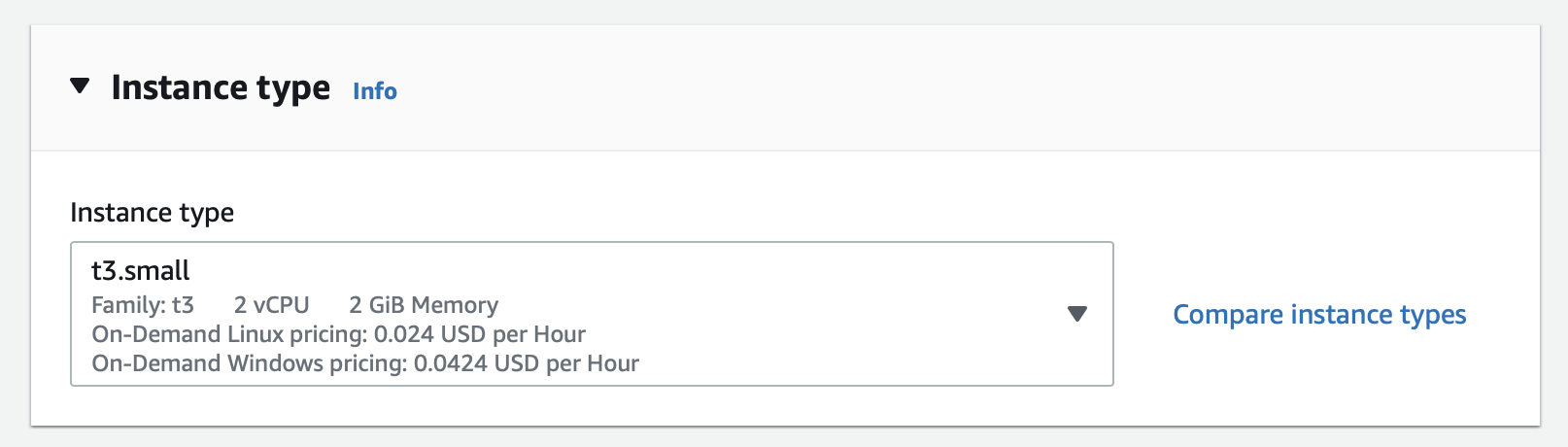Click the Compare instance types link
This screenshot has width=1568, height=447.
click(x=1319, y=315)
